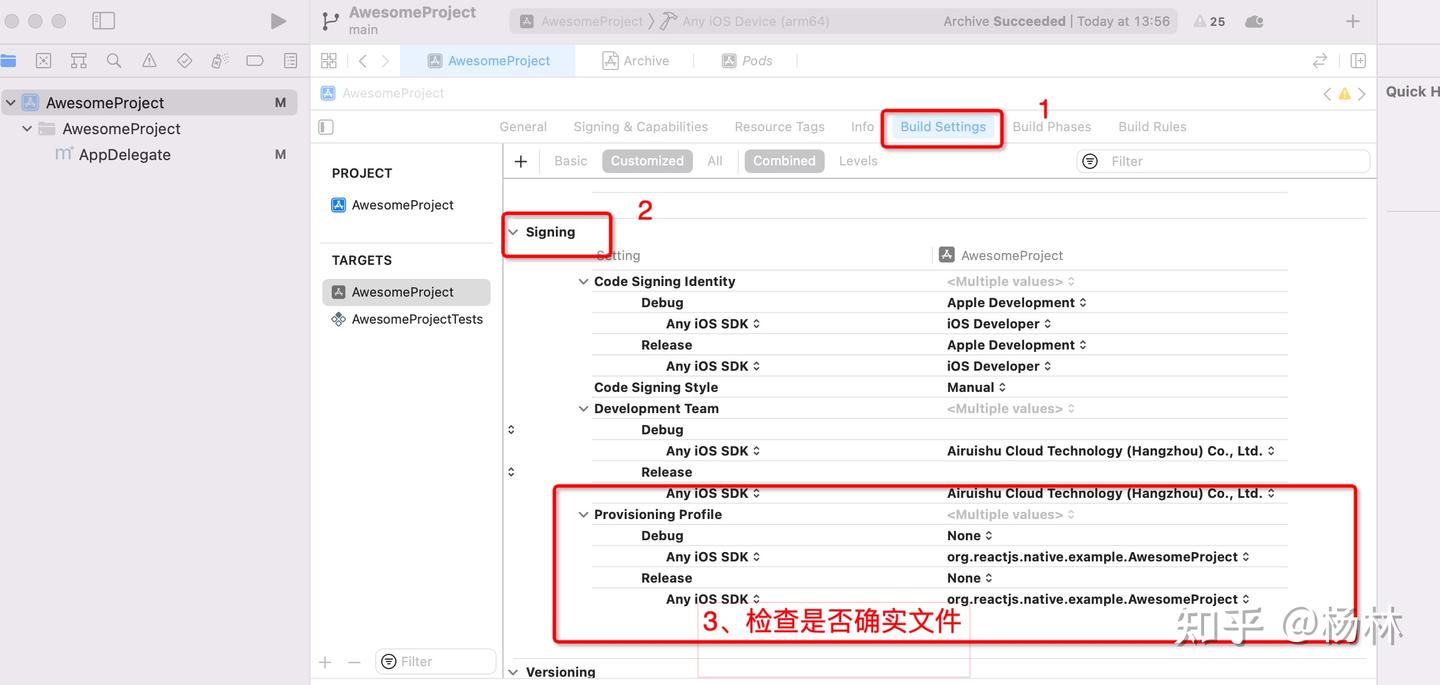Select the All settings filter
Image resolution: width=1440 pixels, height=685 pixels.
pos(715,161)
